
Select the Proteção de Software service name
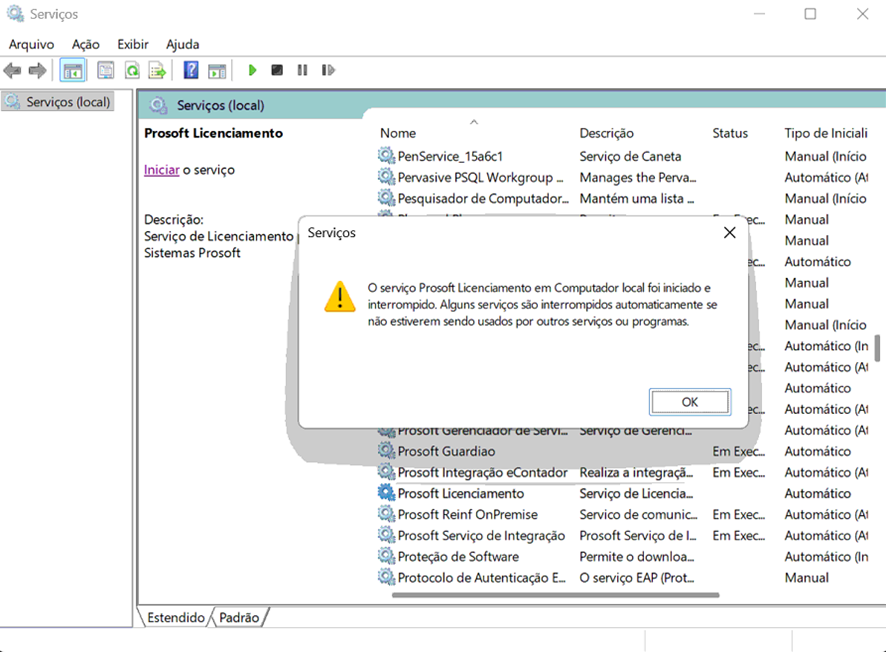458,557
